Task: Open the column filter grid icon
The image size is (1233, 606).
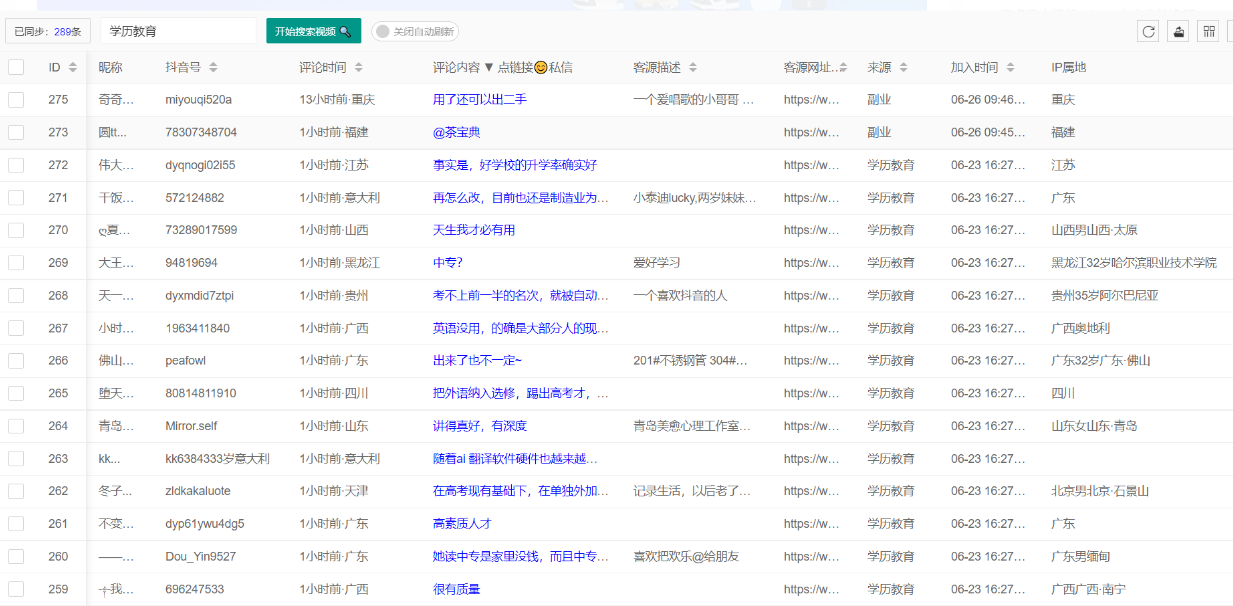Action: click(1209, 31)
